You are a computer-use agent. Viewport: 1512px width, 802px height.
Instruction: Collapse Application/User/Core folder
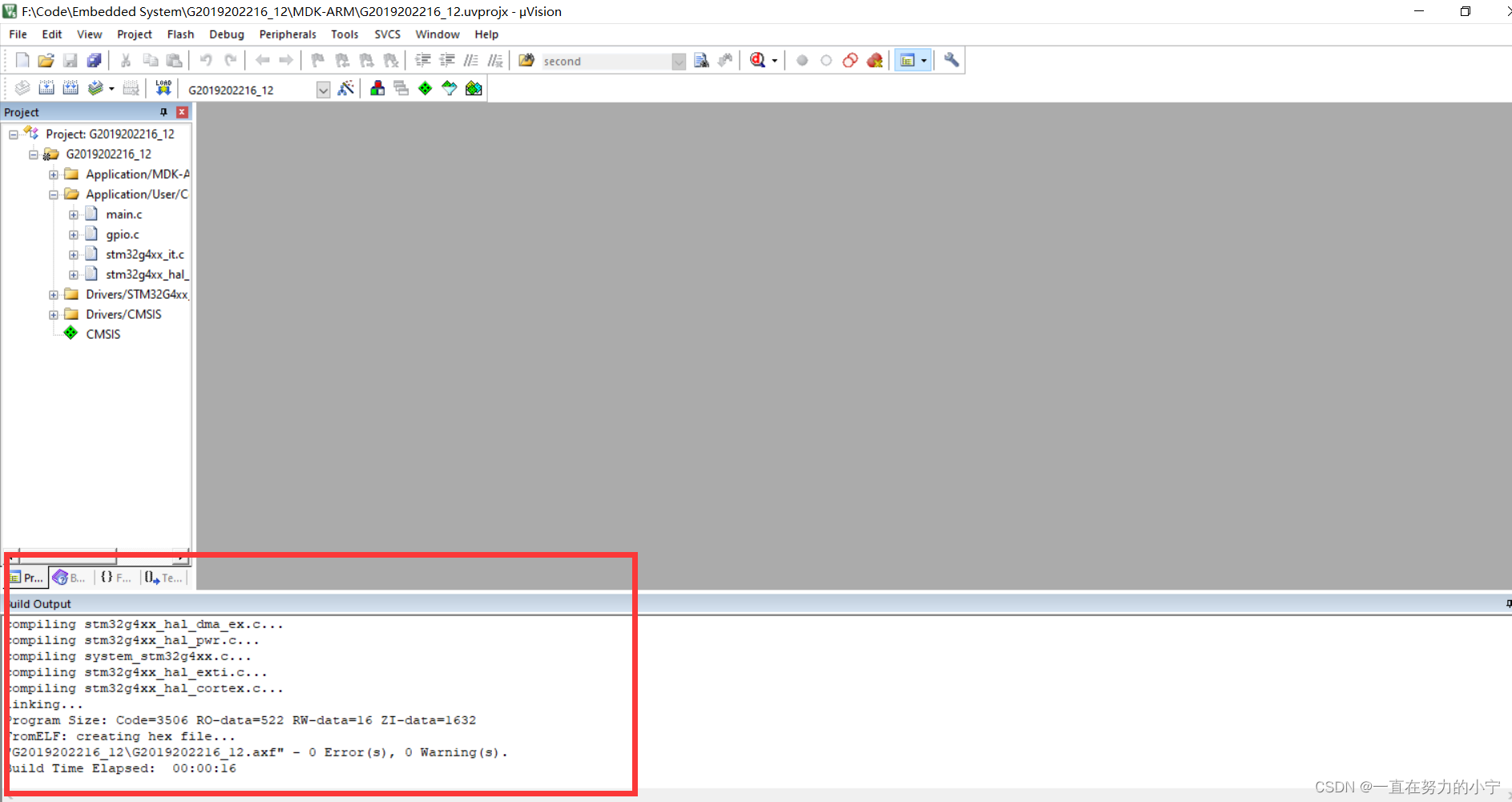(54, 195)
